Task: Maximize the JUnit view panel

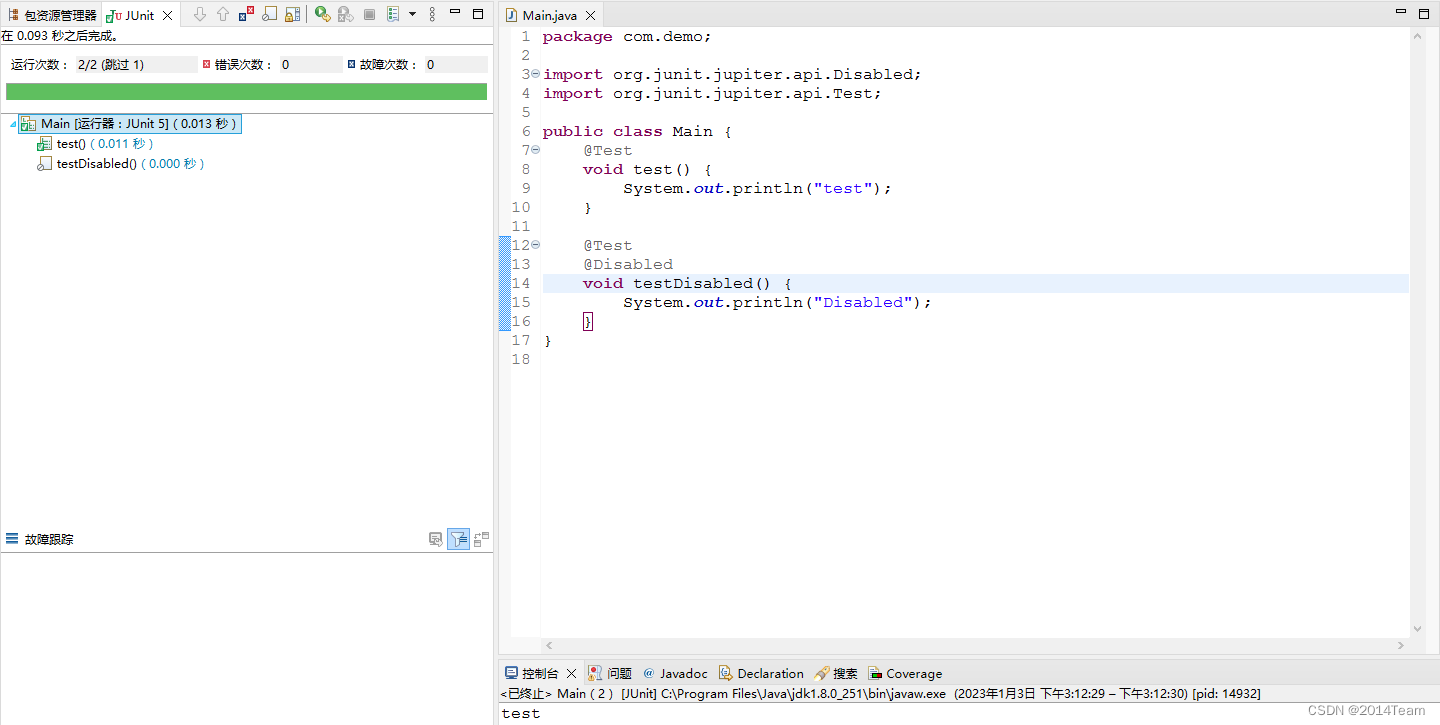Action: click(x=478, y=13)
